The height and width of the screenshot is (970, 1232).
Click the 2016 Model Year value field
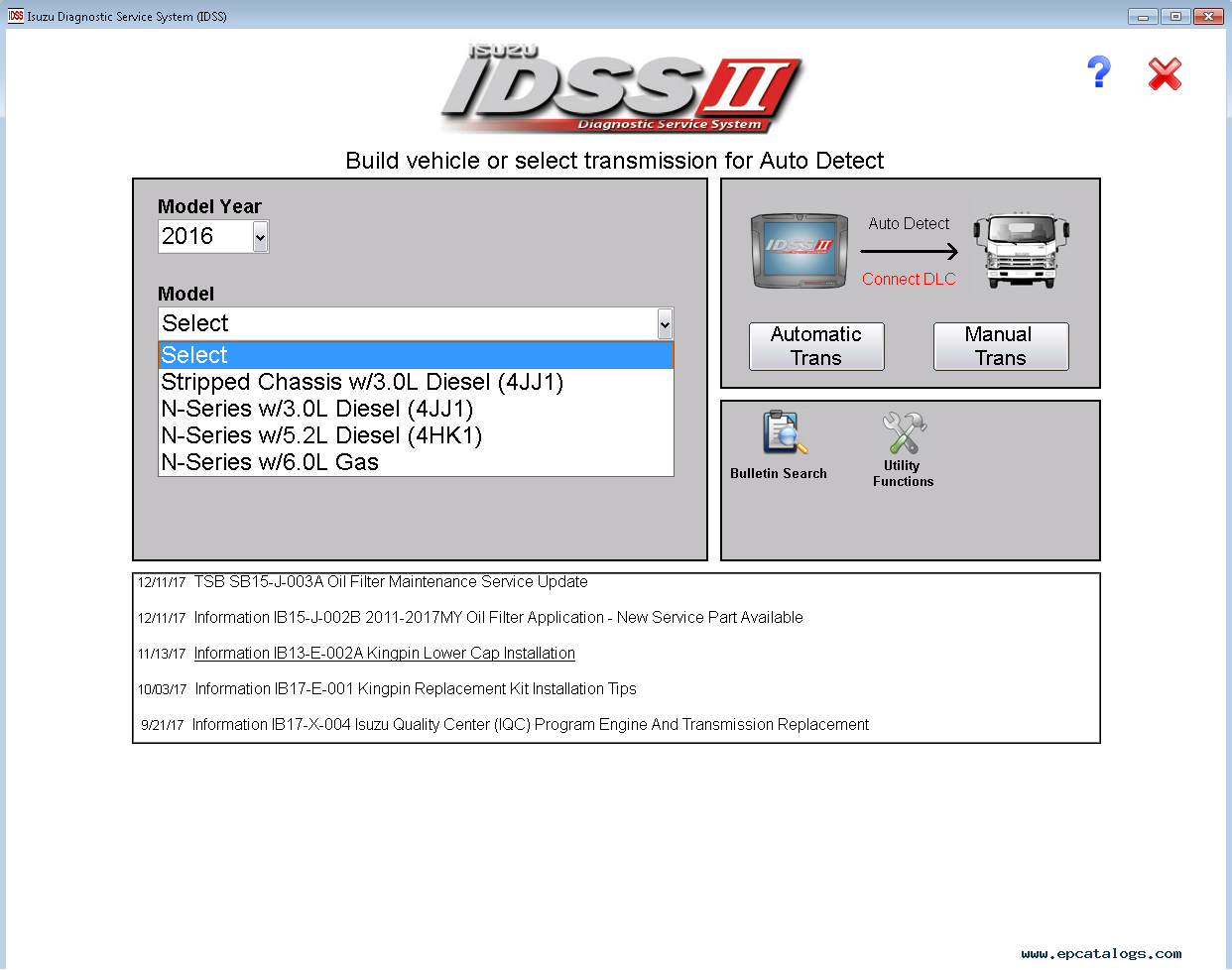[205, 237]
